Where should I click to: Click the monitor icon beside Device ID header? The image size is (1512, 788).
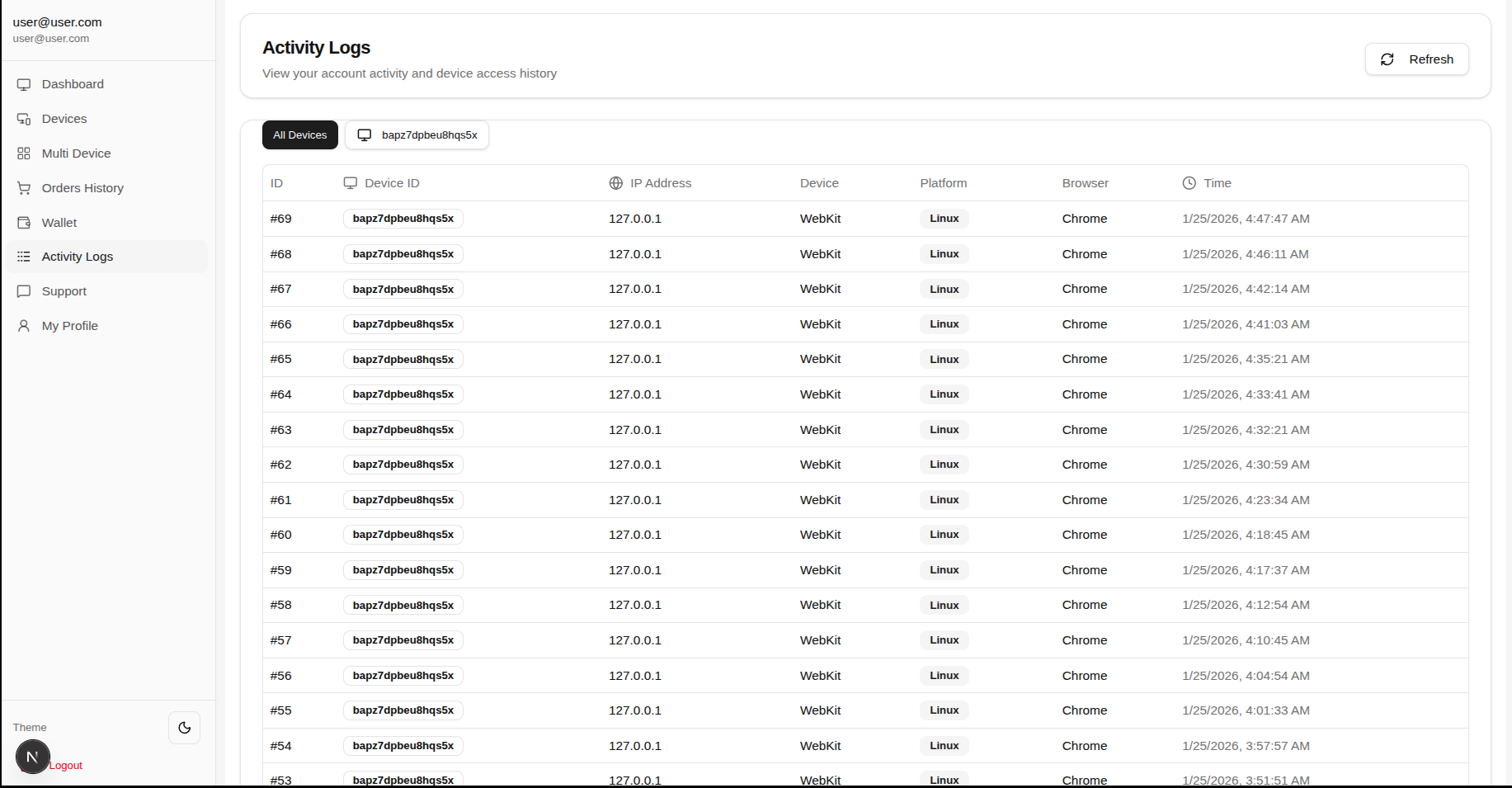point(351,183)
